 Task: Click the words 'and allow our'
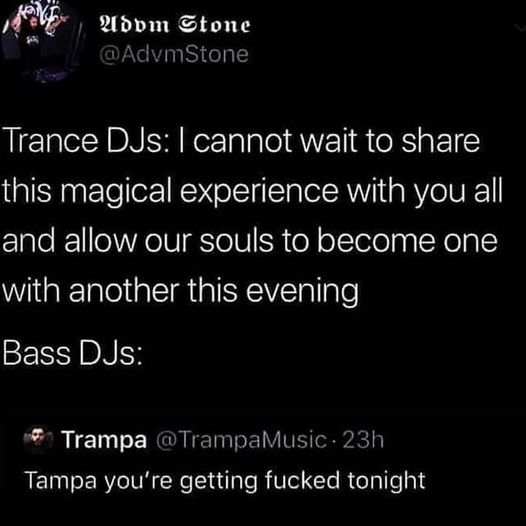(97, 241)
